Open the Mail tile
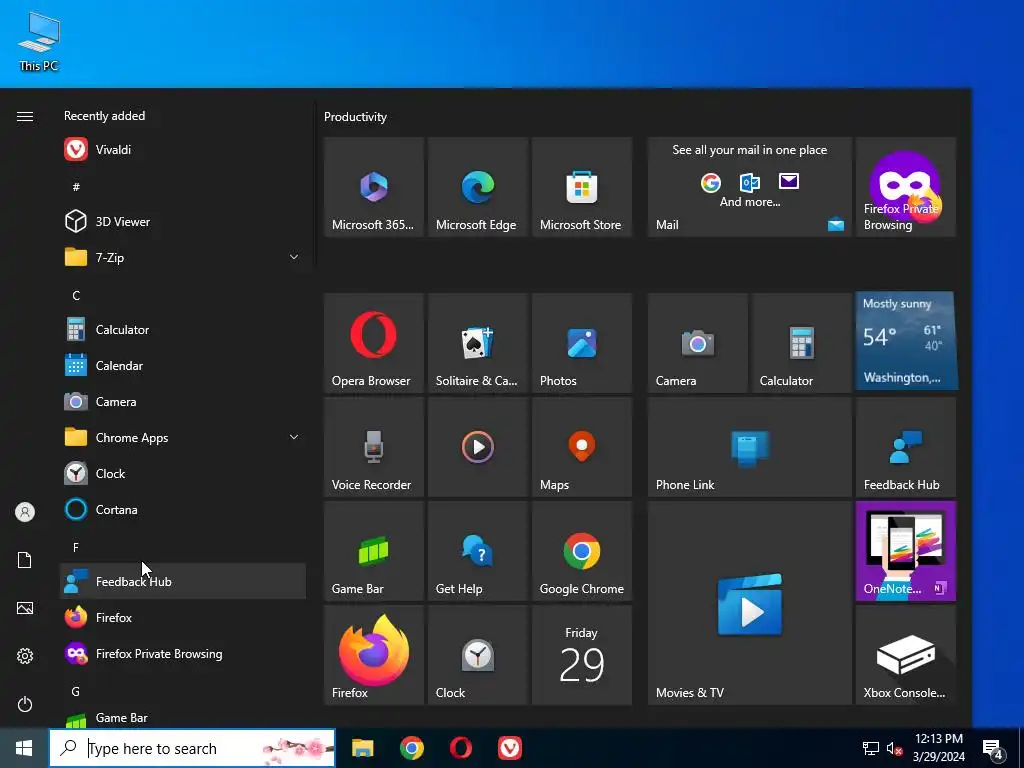1024x768 pixels. point(750,187)
